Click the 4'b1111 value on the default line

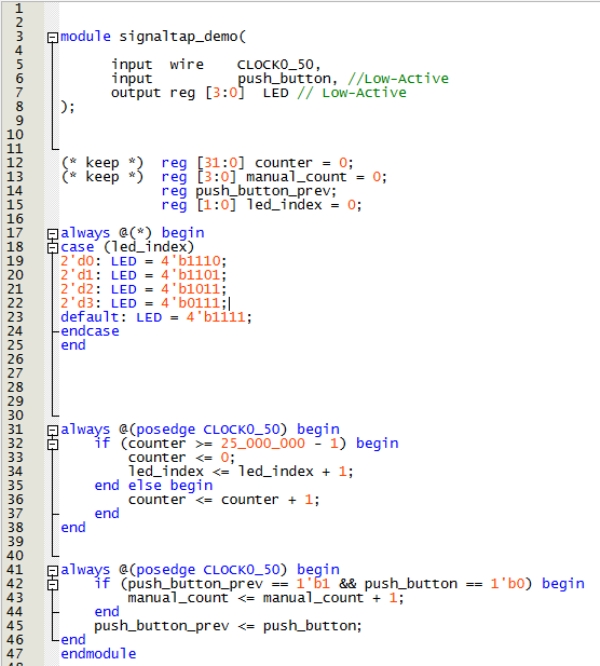215,317
